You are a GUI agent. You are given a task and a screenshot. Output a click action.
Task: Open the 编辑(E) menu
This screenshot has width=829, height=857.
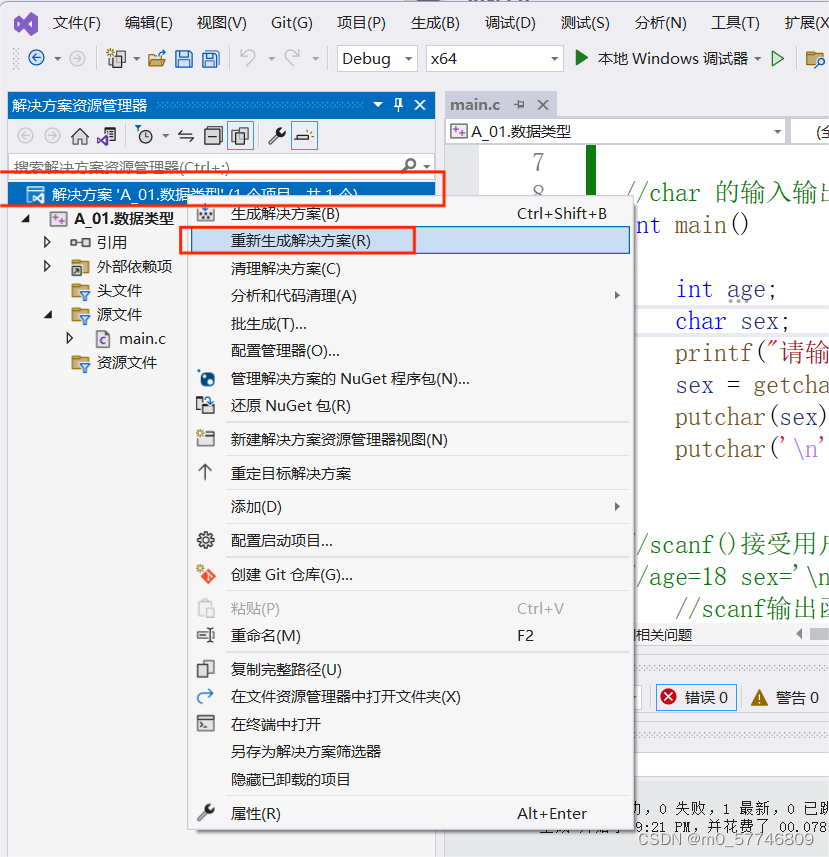point(149,24)
